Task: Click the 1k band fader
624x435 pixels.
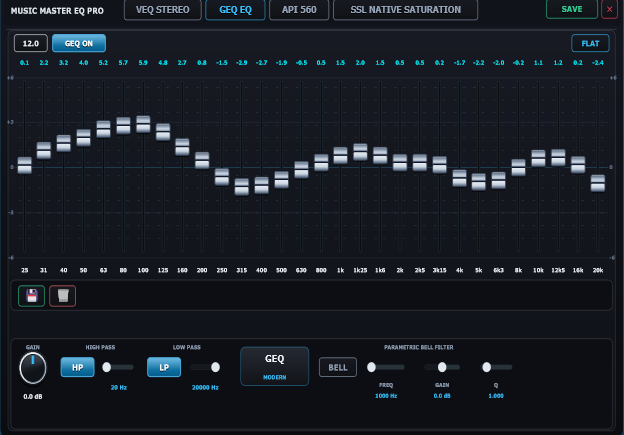Action: pos(340,156)
